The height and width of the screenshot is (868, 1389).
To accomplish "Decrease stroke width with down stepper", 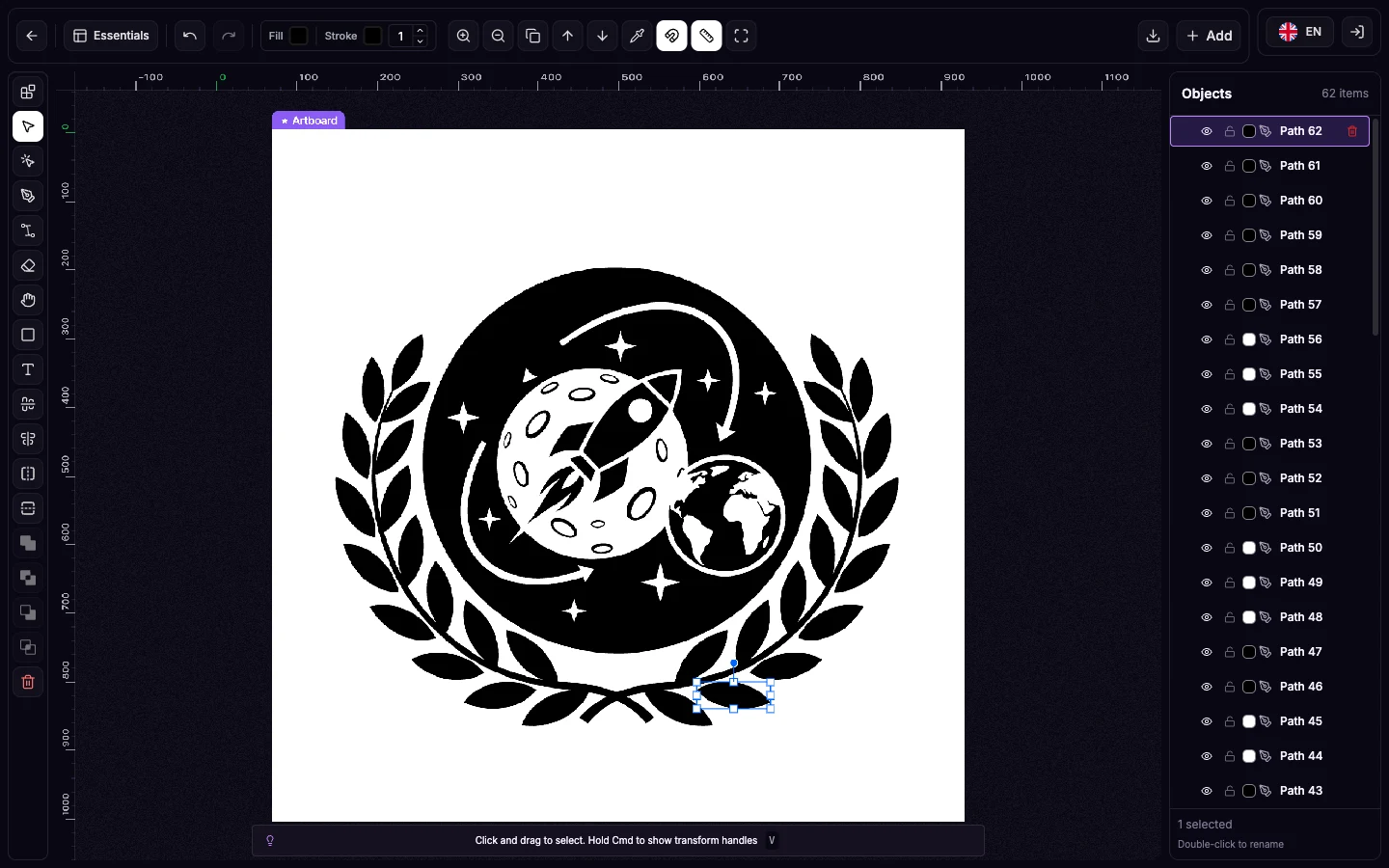I will pos(421,41).
